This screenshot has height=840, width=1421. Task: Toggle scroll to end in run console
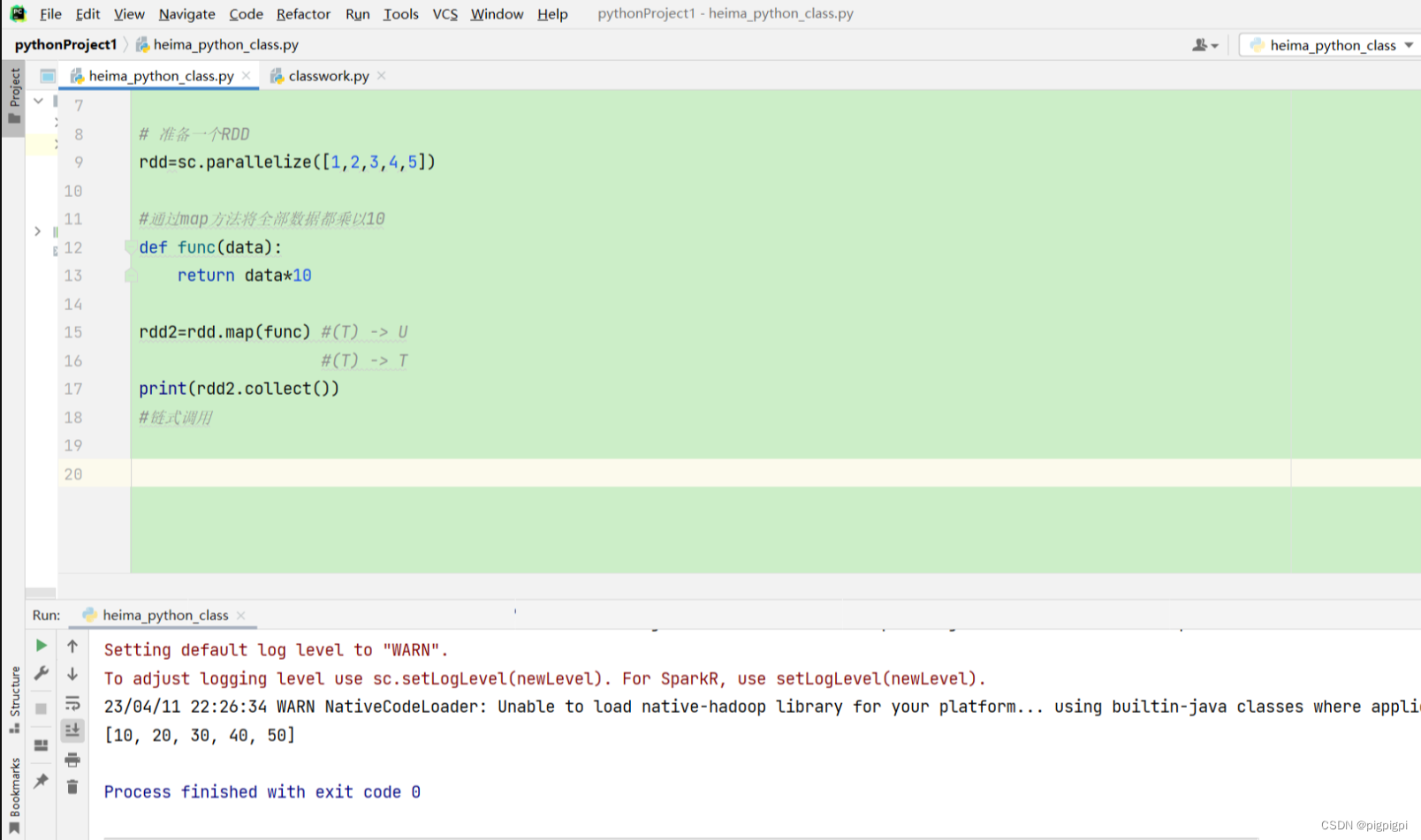coord(72,730)
